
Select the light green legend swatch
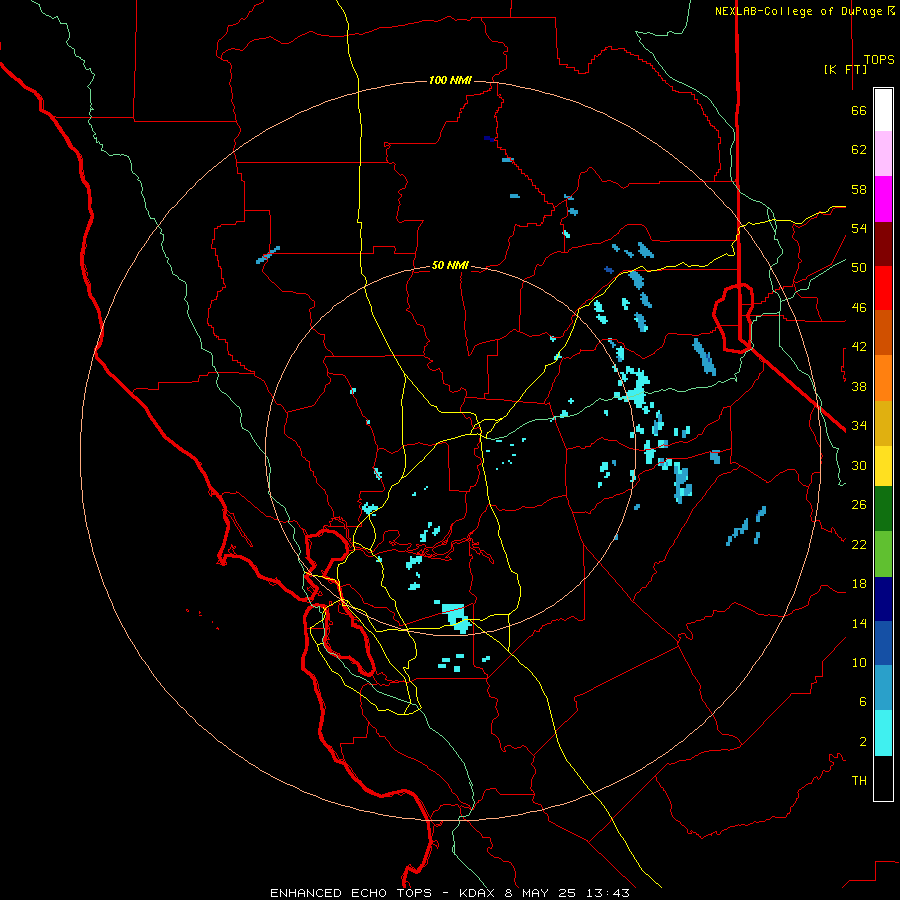[x=883, y=554]
